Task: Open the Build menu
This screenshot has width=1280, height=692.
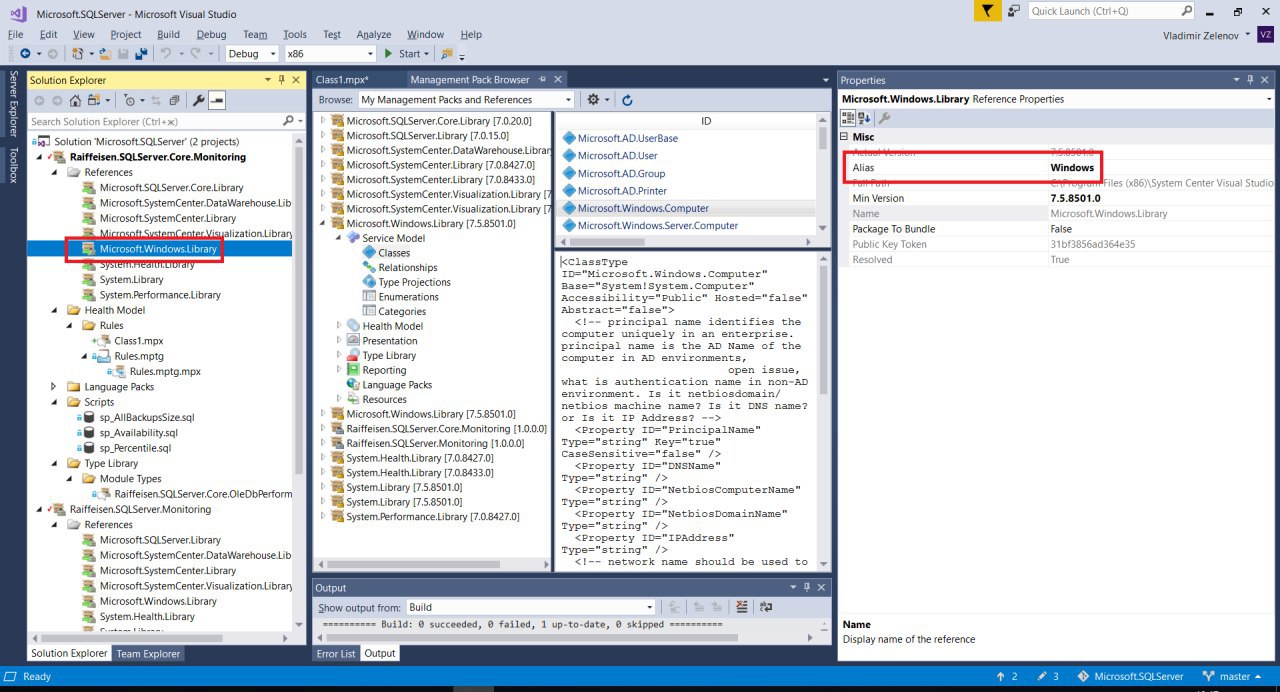Action: tap(168, 35)
